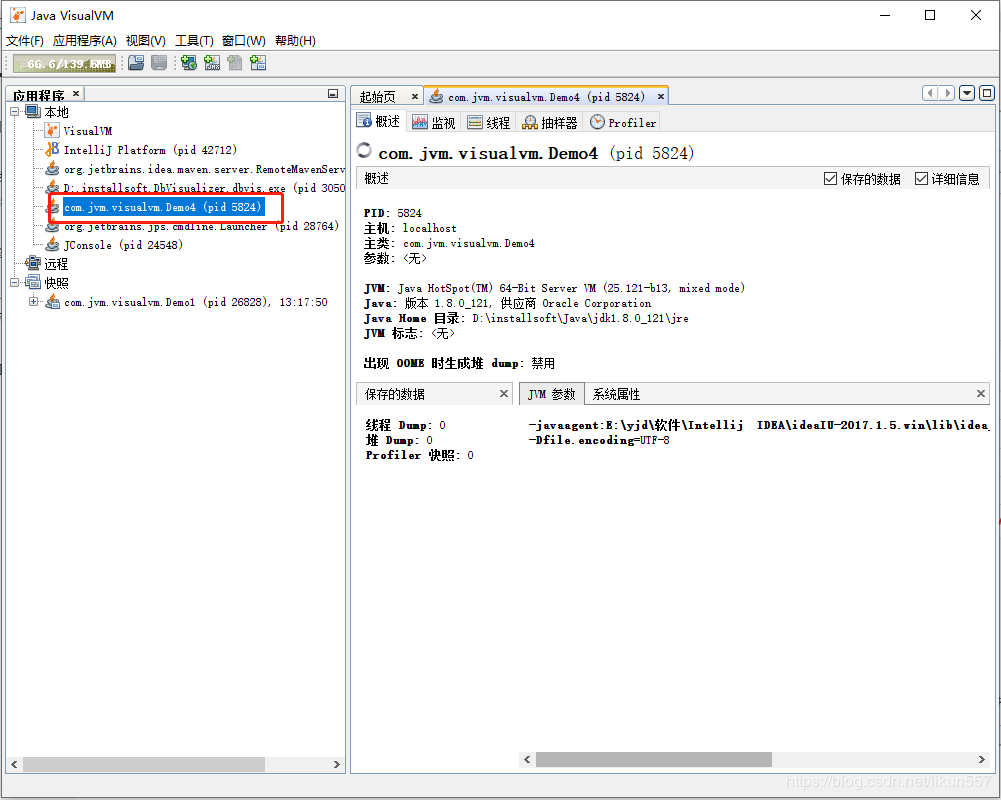Open the 文件(F) menu

click(25, 41)
